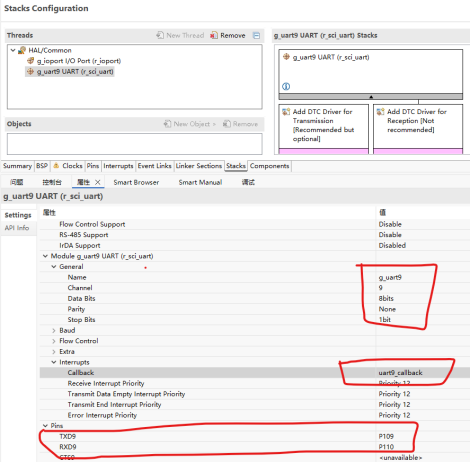This screenshot has height=462, width=471.
Task: Click the pink Transmission DTC slot bar
Action: pyautogui.click(x=324, y=151)
